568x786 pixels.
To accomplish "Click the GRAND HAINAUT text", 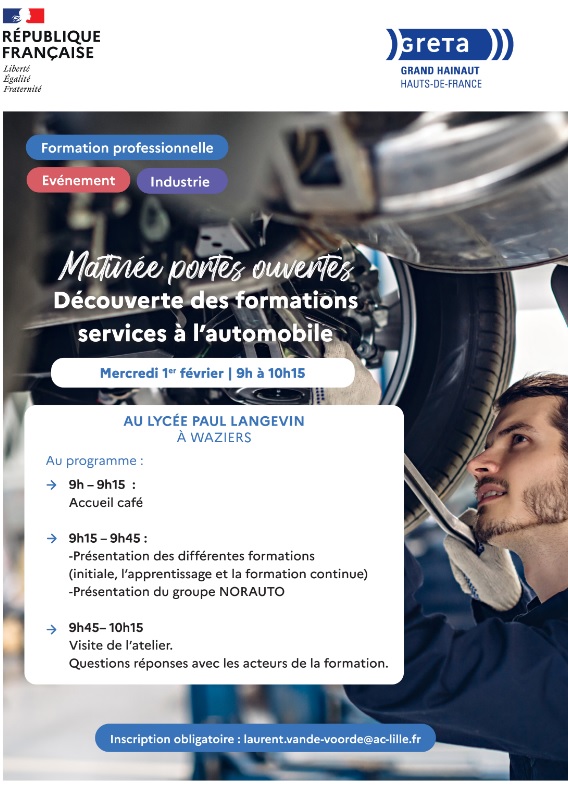I will pos(440,71).
